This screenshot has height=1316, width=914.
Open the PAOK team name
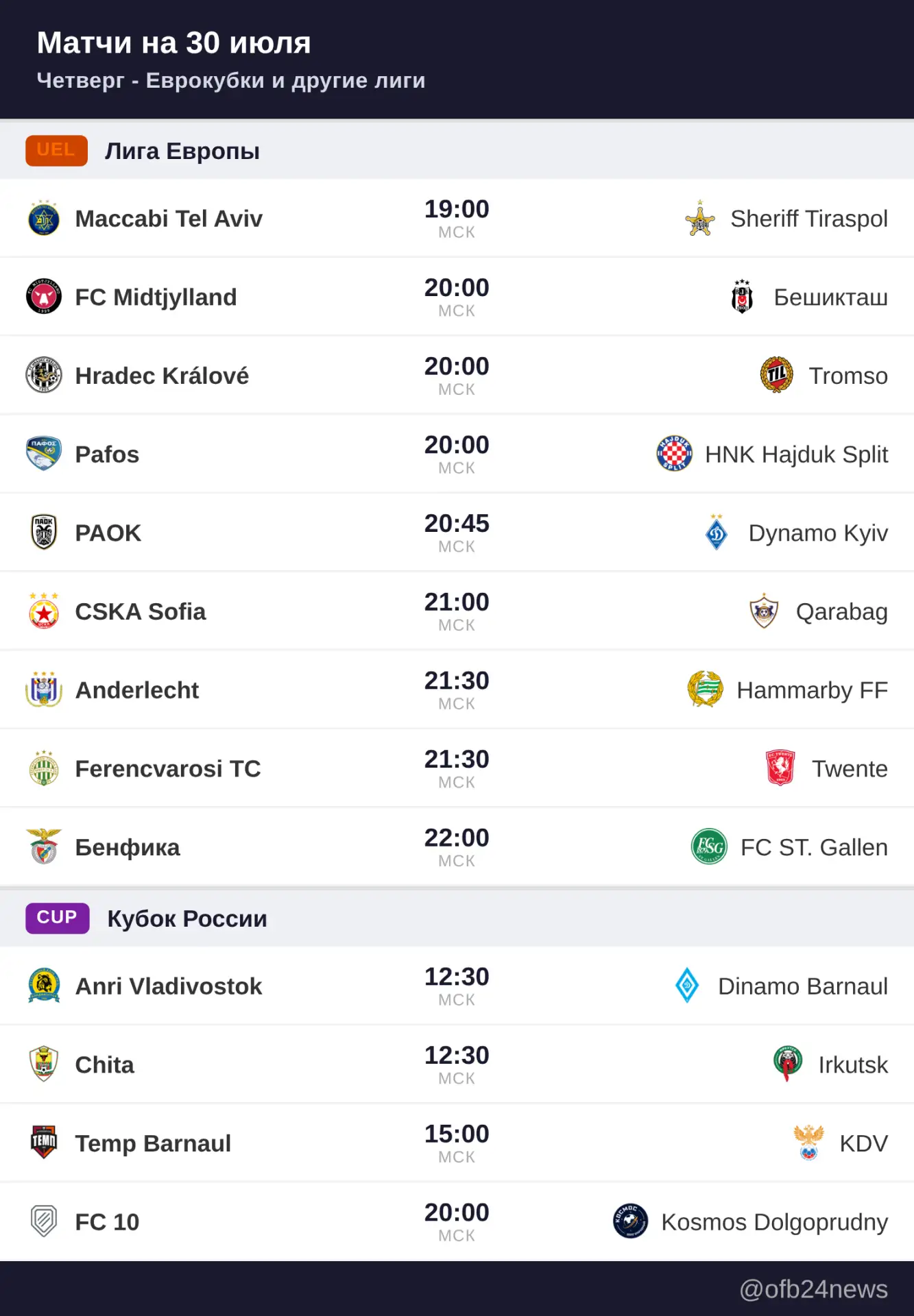click(x=108, y=533)
